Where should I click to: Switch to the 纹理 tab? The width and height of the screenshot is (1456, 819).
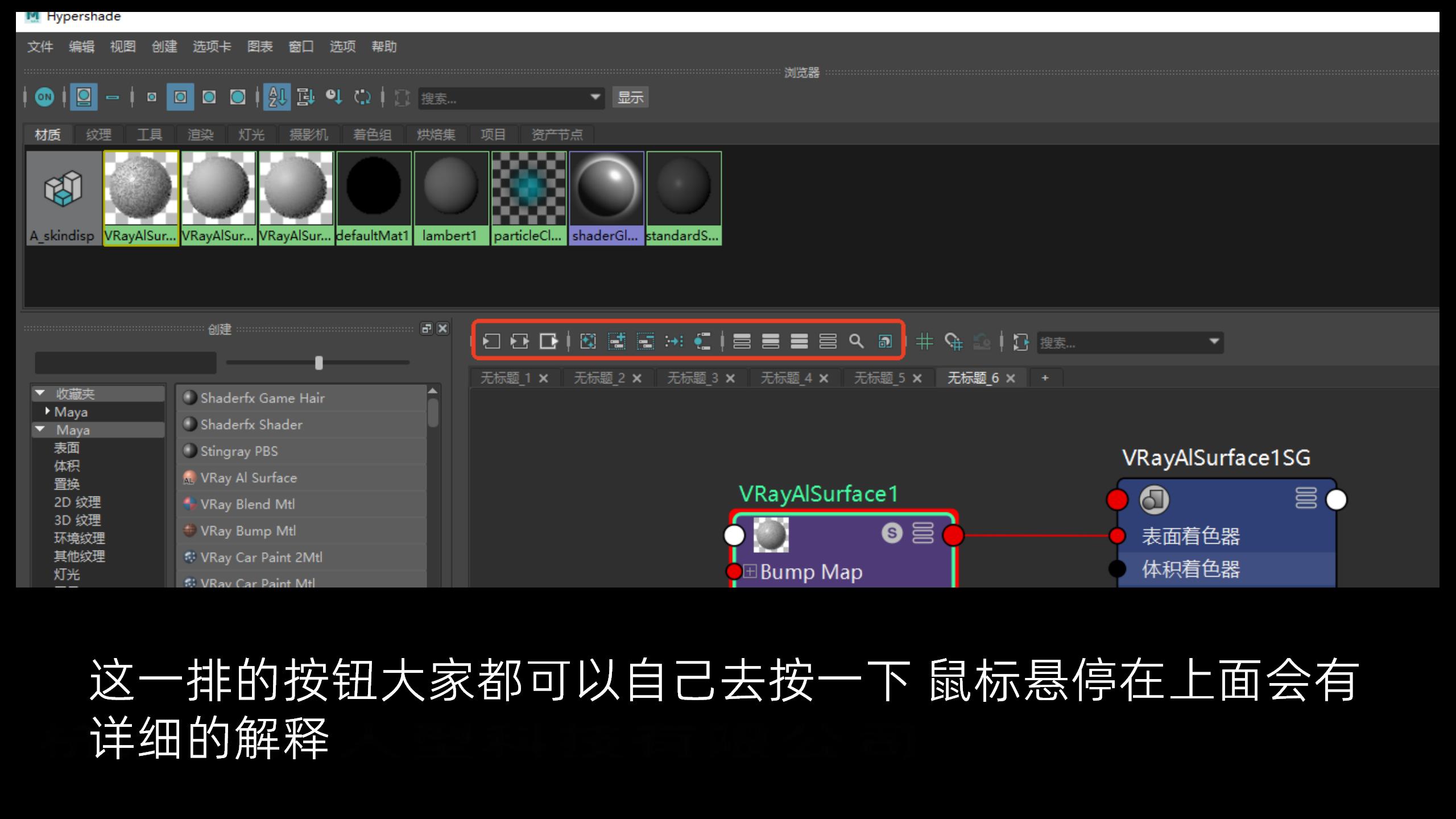click(98, 135)
